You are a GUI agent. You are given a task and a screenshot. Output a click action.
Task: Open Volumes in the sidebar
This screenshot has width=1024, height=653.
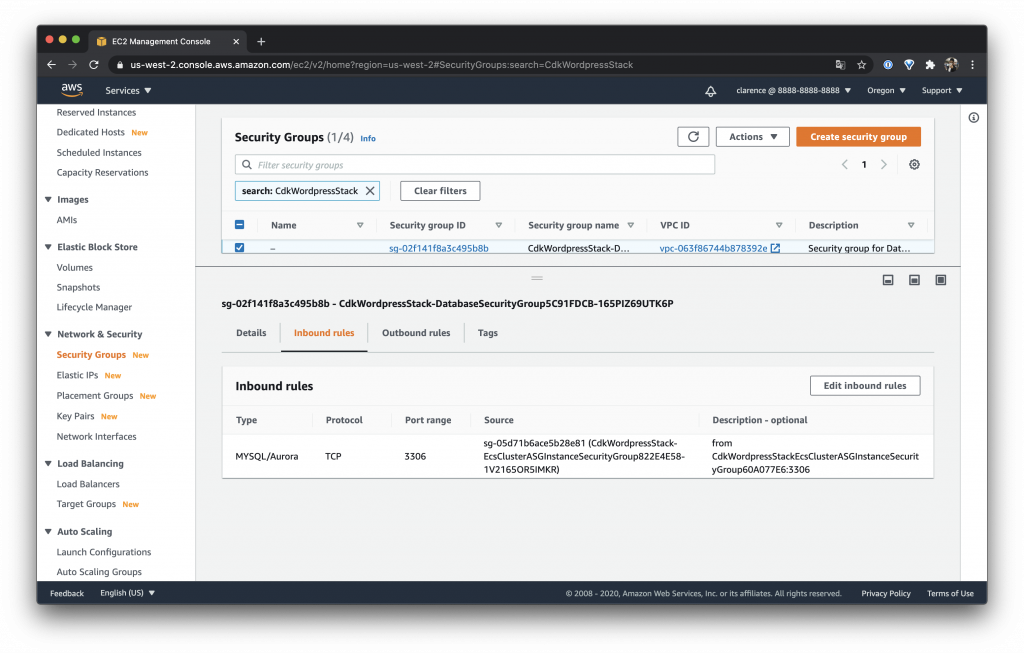tap(74, 267)
